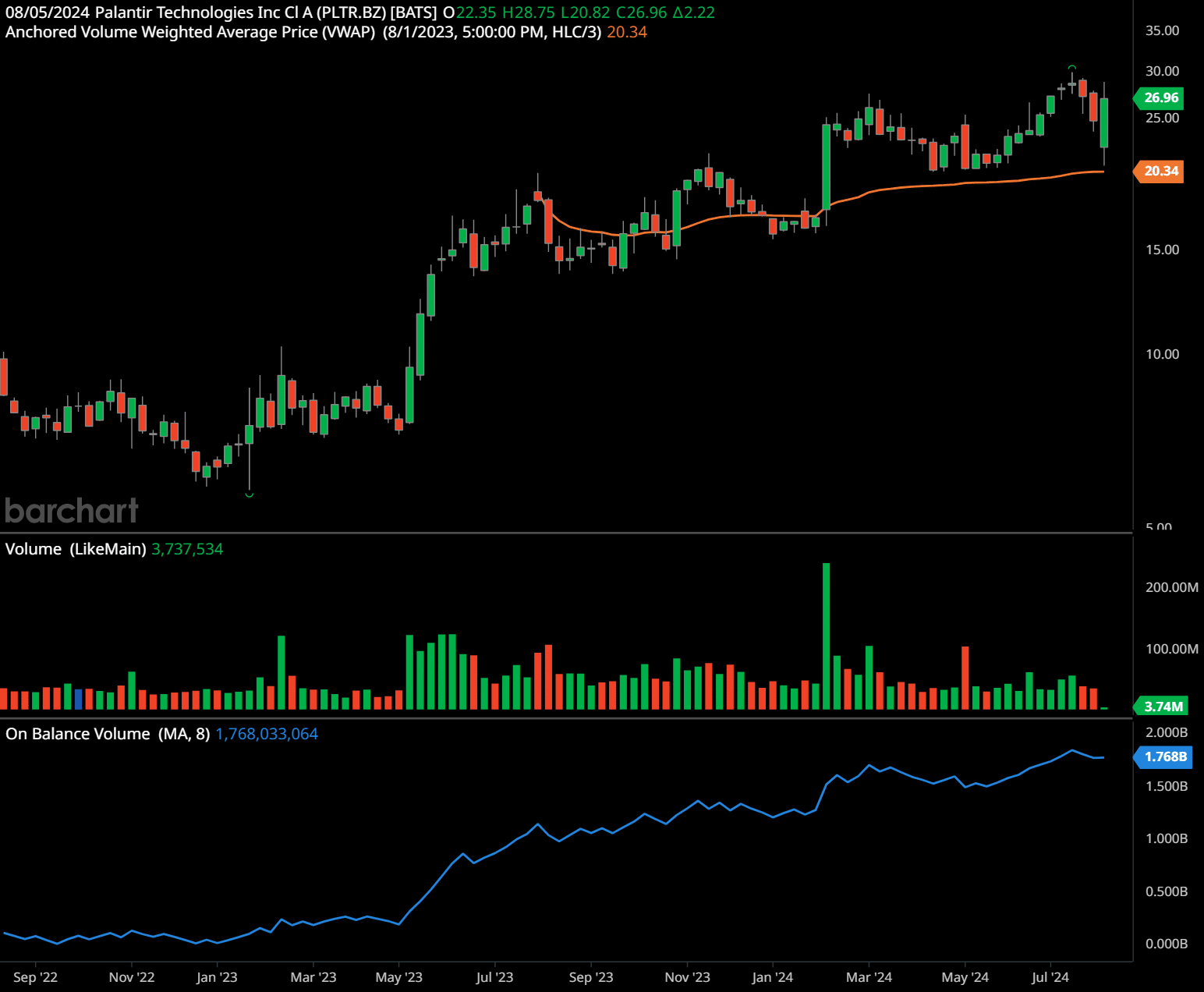The image size is (1204, 992).
Task: Click the blue 1.768B OBV label
Action: click(1163, 756)
